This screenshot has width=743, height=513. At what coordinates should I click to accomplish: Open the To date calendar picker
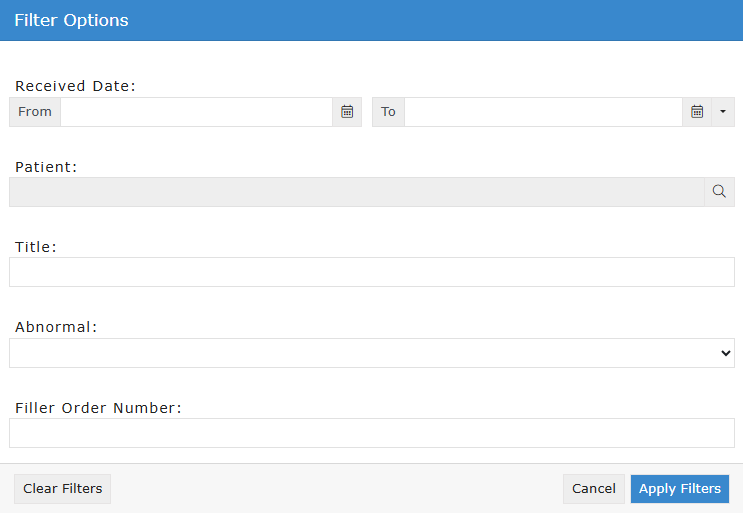point(697,112)
